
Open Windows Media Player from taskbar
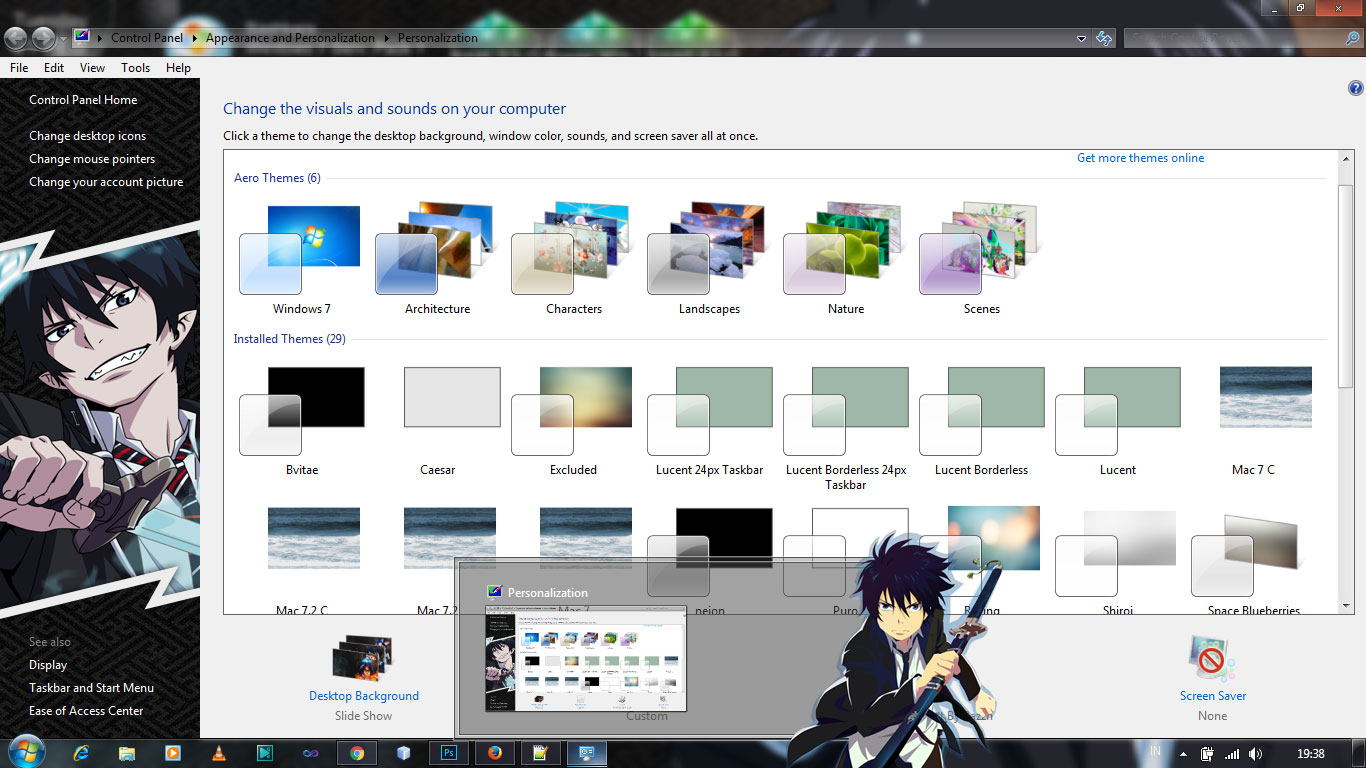click(172, 753)
